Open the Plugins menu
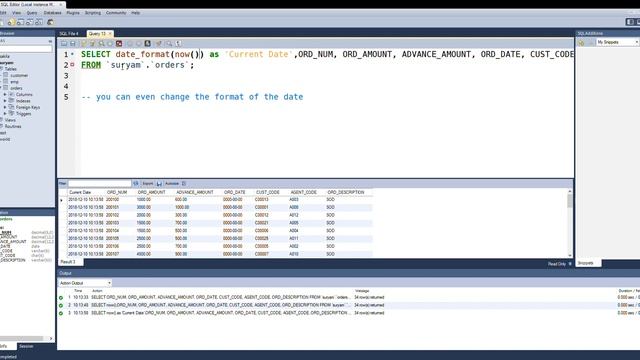Image resolution: width=640 pixels, height=360 pixels. click(73, 13)
